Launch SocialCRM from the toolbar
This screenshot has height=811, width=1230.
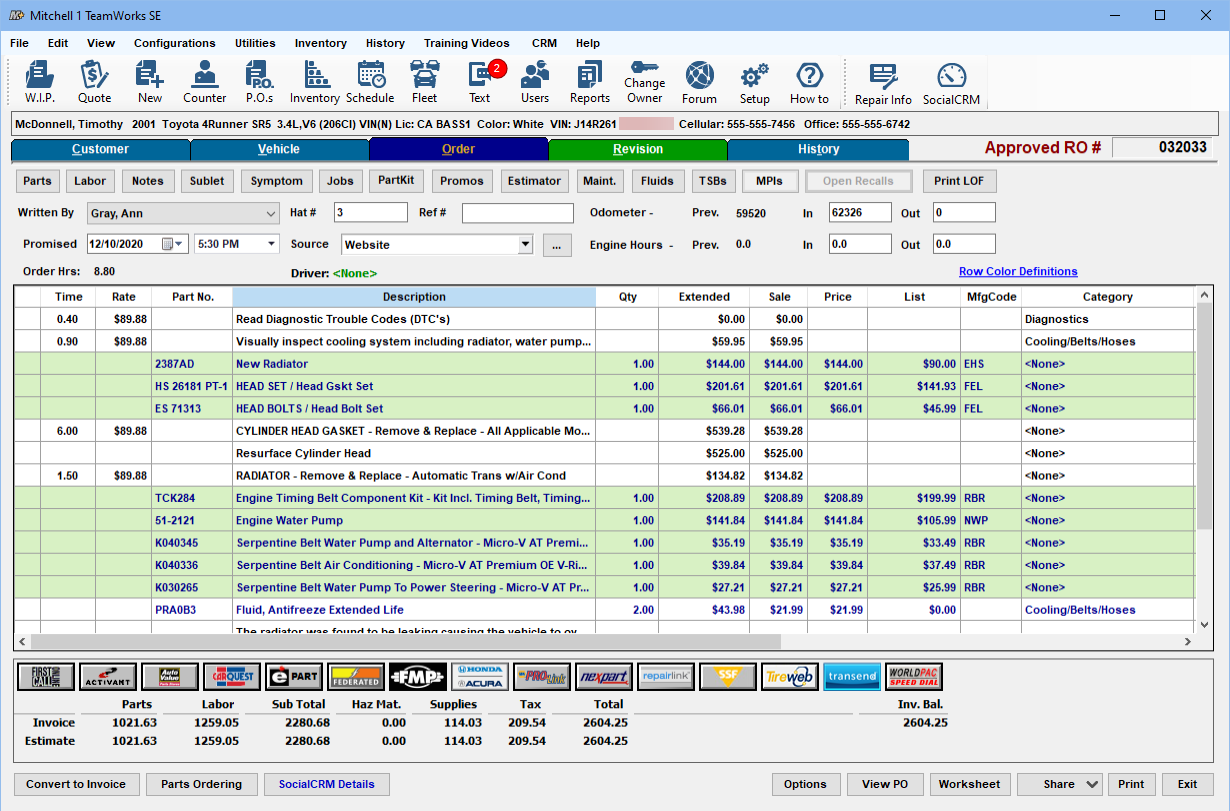click(950, 82)
